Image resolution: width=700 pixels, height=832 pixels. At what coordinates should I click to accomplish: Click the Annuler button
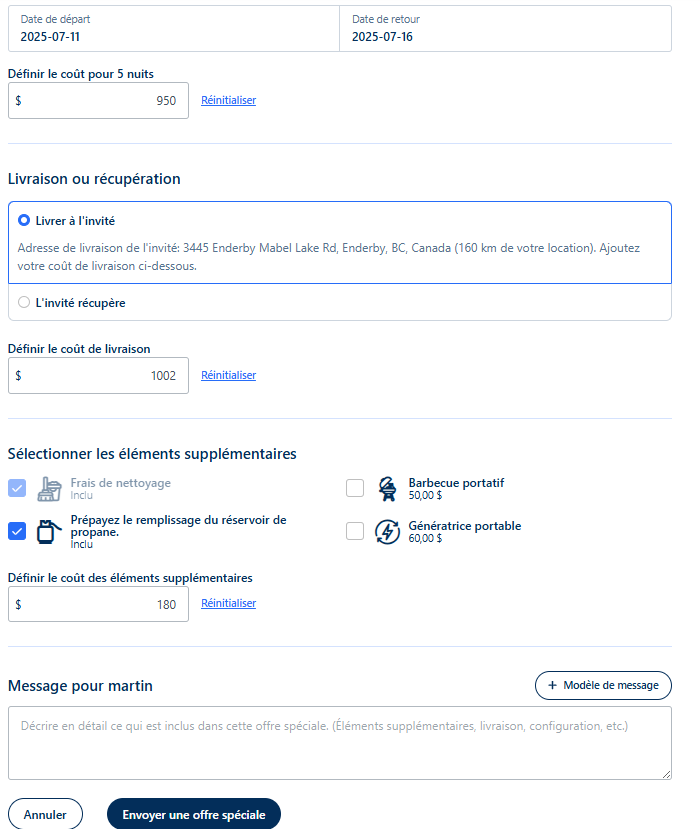(45, 814)
